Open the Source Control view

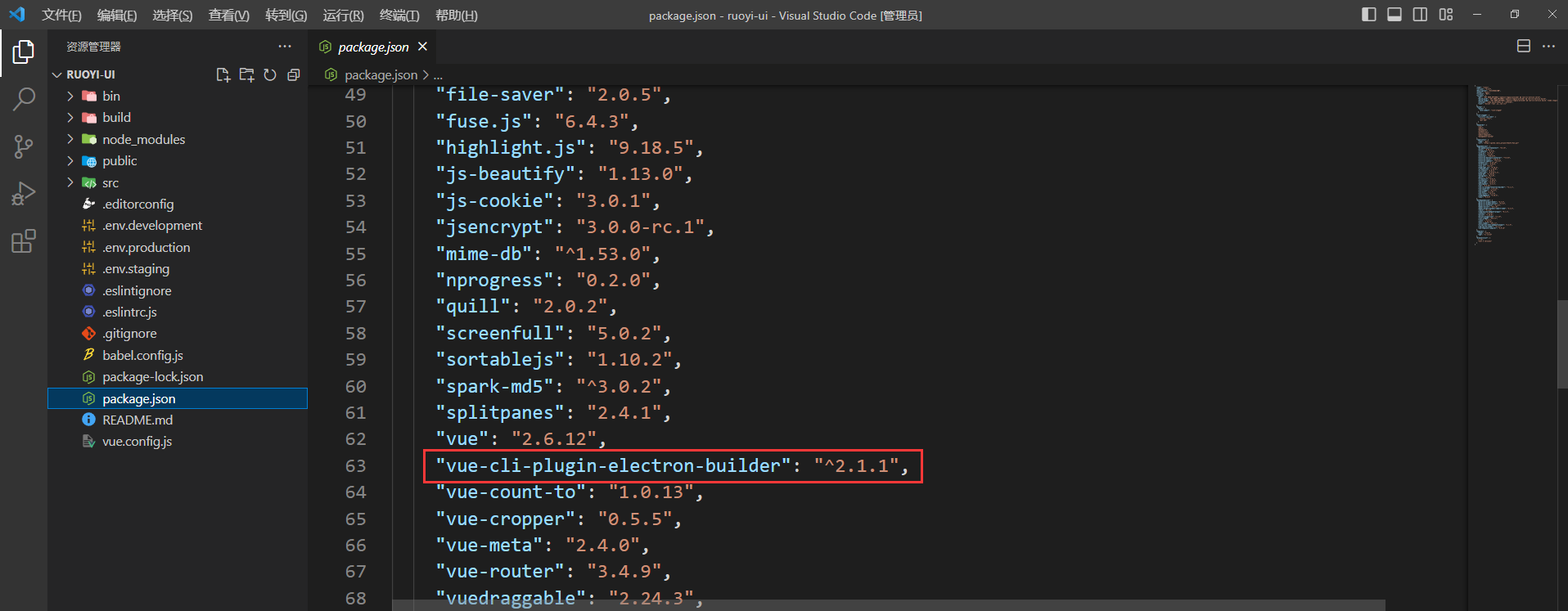(x=24, y=146)
